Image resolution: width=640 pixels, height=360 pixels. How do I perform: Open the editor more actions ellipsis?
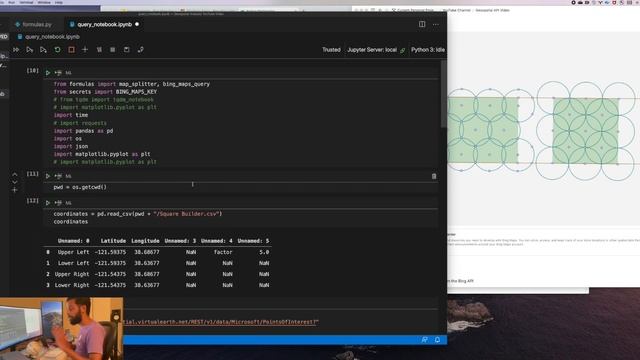(436, 24)
